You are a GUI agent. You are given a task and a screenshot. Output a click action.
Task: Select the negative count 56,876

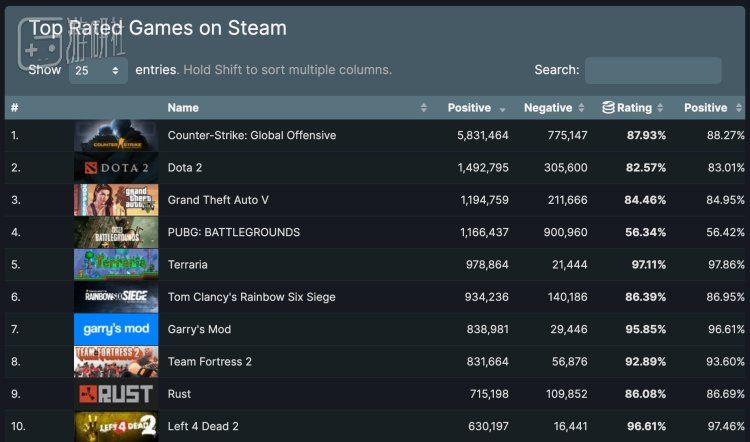569,362
